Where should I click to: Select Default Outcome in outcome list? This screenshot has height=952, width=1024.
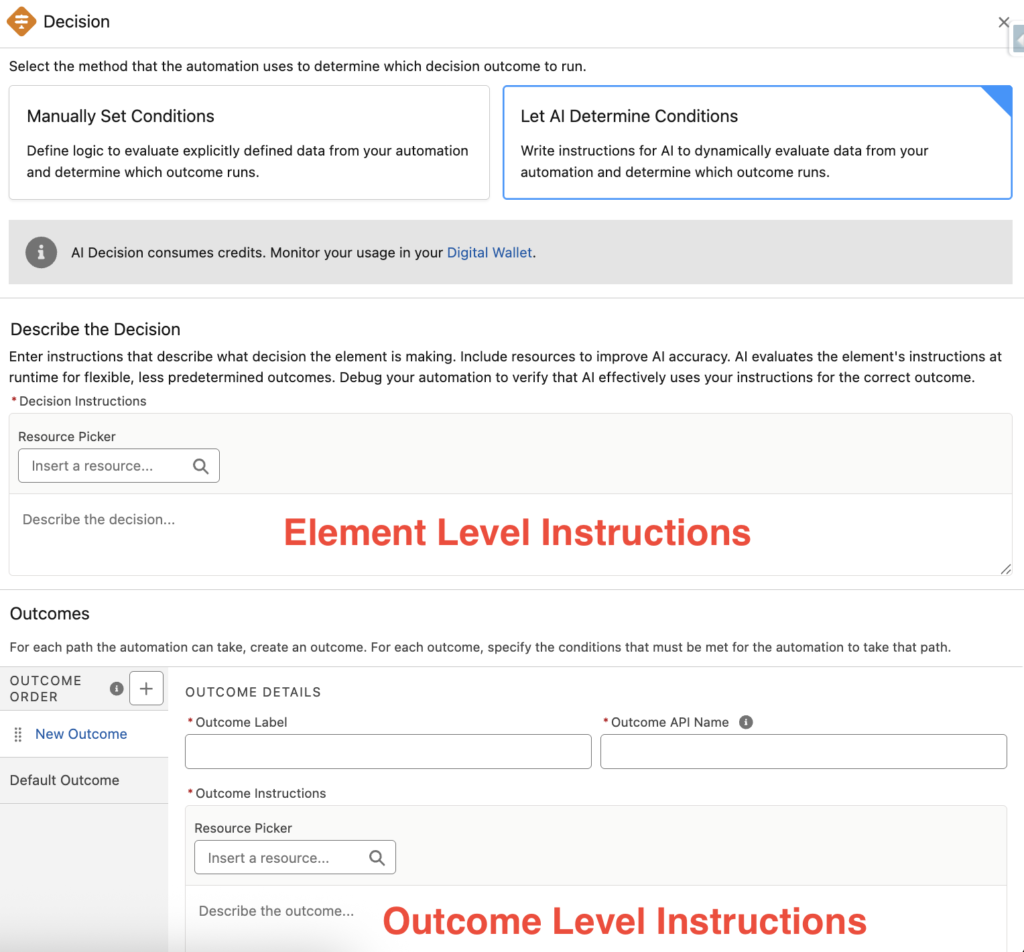click(x=64, y=780)
